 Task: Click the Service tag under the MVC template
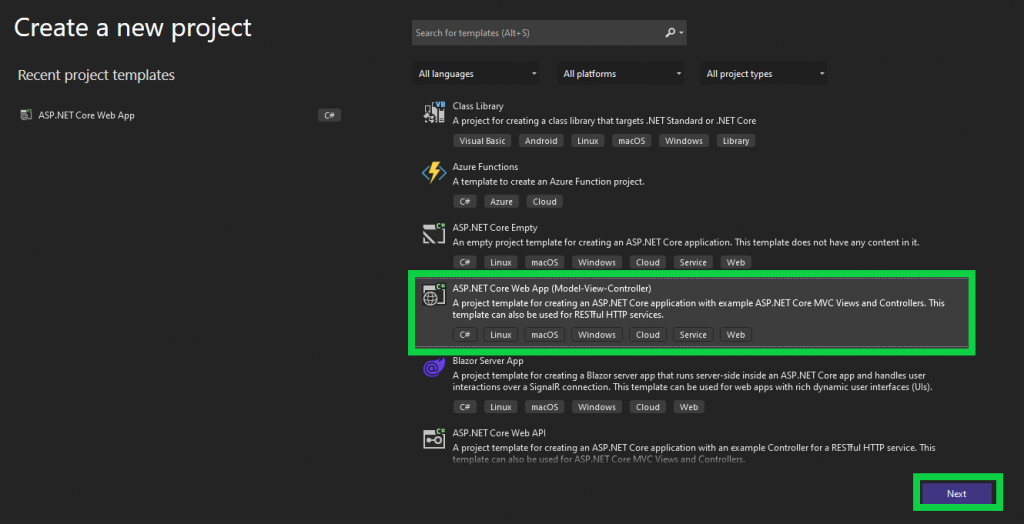(x=693, y=335)
